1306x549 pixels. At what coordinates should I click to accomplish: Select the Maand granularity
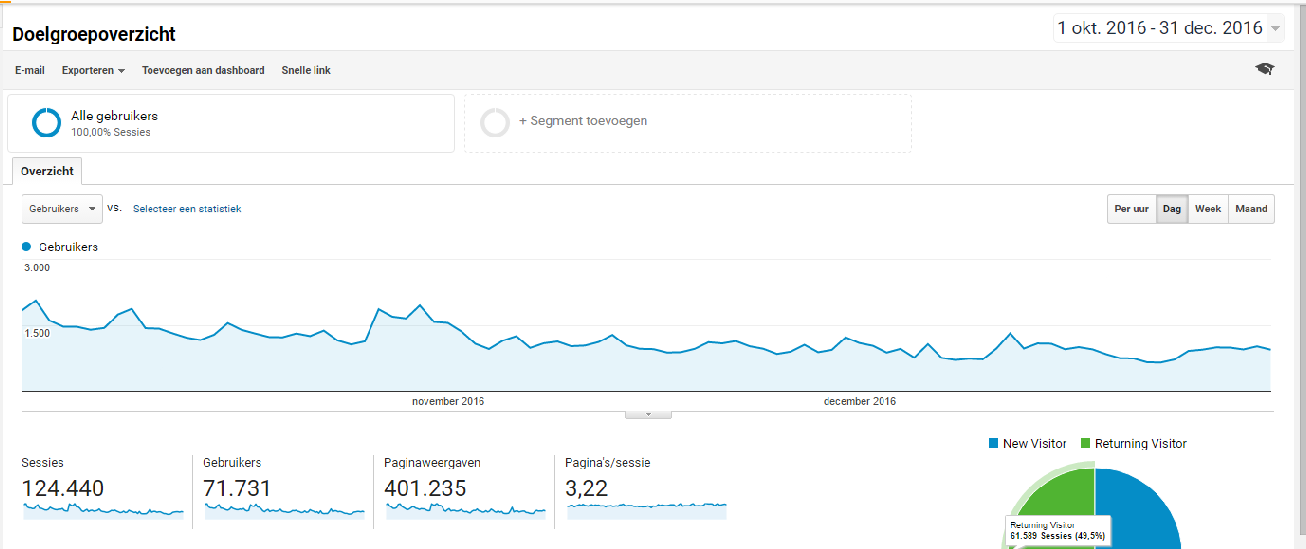pyautogui.click(x=1251, y=209)
